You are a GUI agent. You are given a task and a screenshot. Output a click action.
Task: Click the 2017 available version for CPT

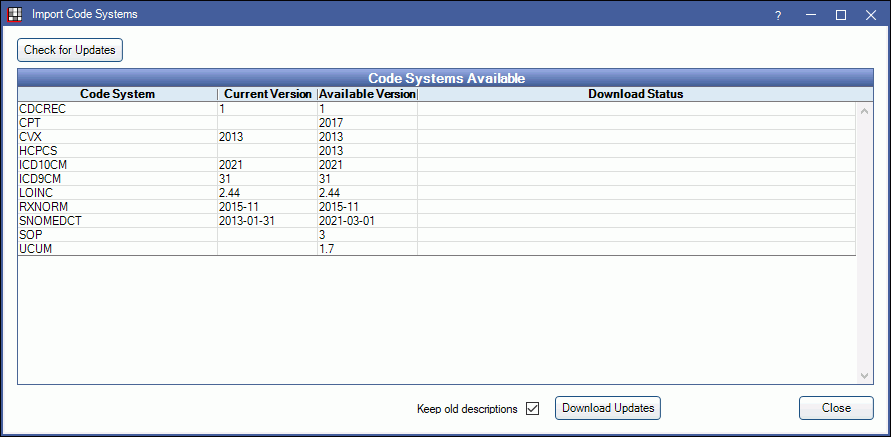click(331, 123)
